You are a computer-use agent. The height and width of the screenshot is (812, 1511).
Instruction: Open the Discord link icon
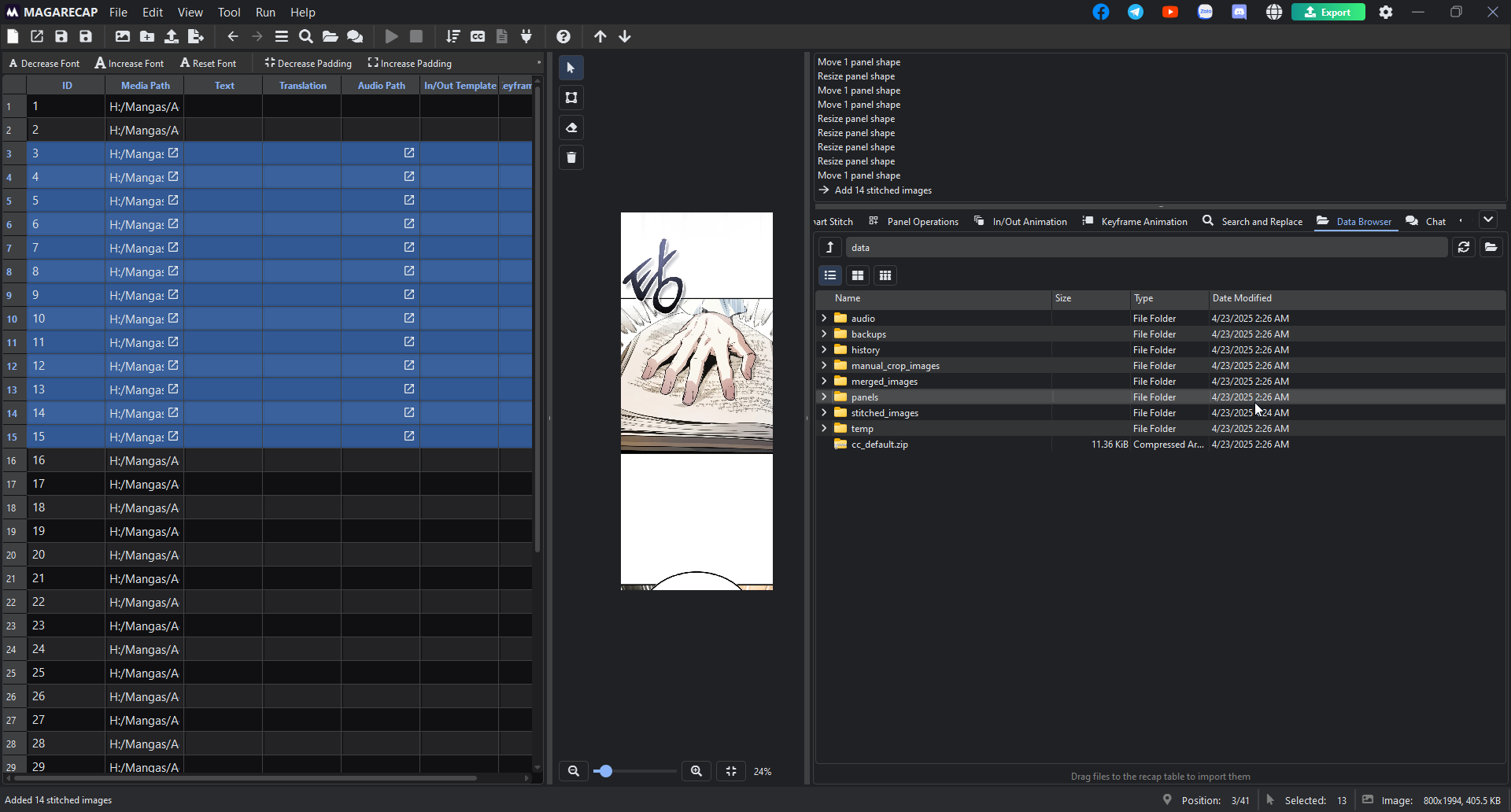coord(1239,12)
